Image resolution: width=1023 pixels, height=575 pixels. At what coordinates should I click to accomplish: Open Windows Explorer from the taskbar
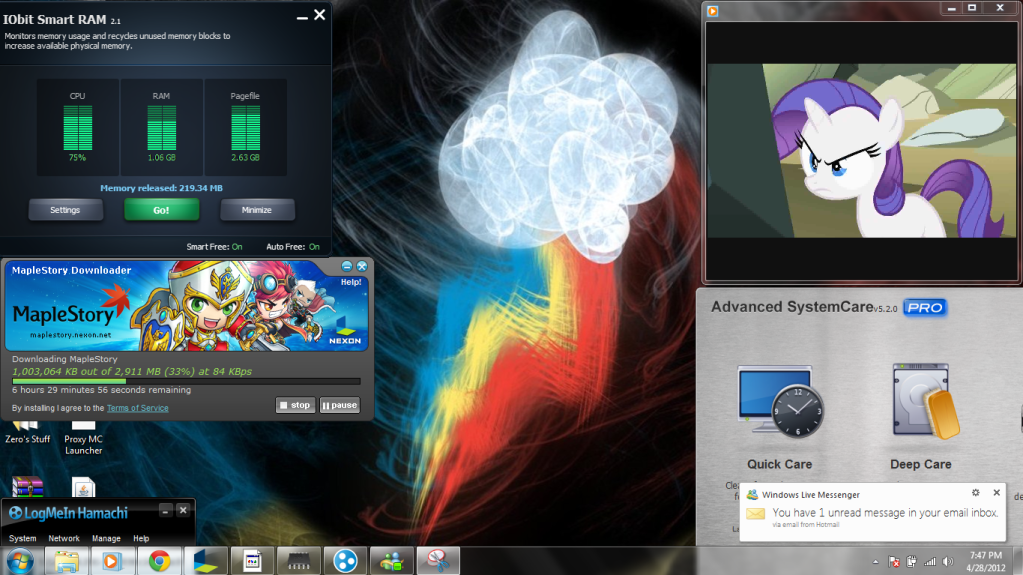(66, 561)
